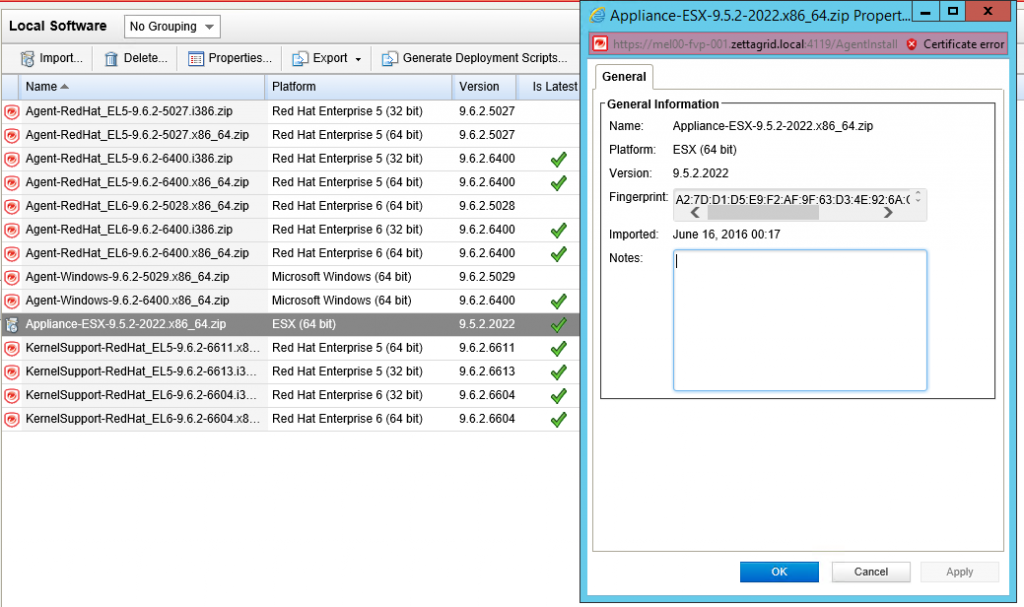
Task: Confirm the properties dialog with OK
Action: 779,572
